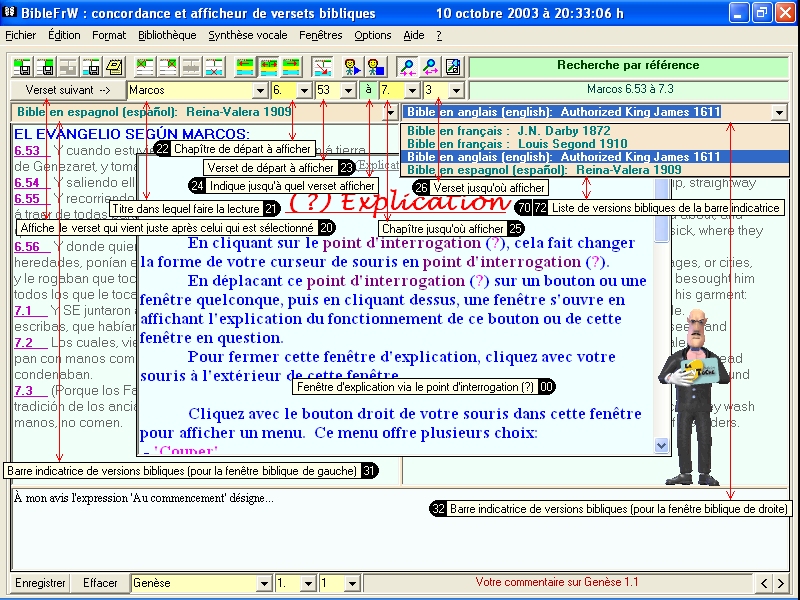
Task: Click the magnifier-on-document icon in the toolbar
Action: 453,67
